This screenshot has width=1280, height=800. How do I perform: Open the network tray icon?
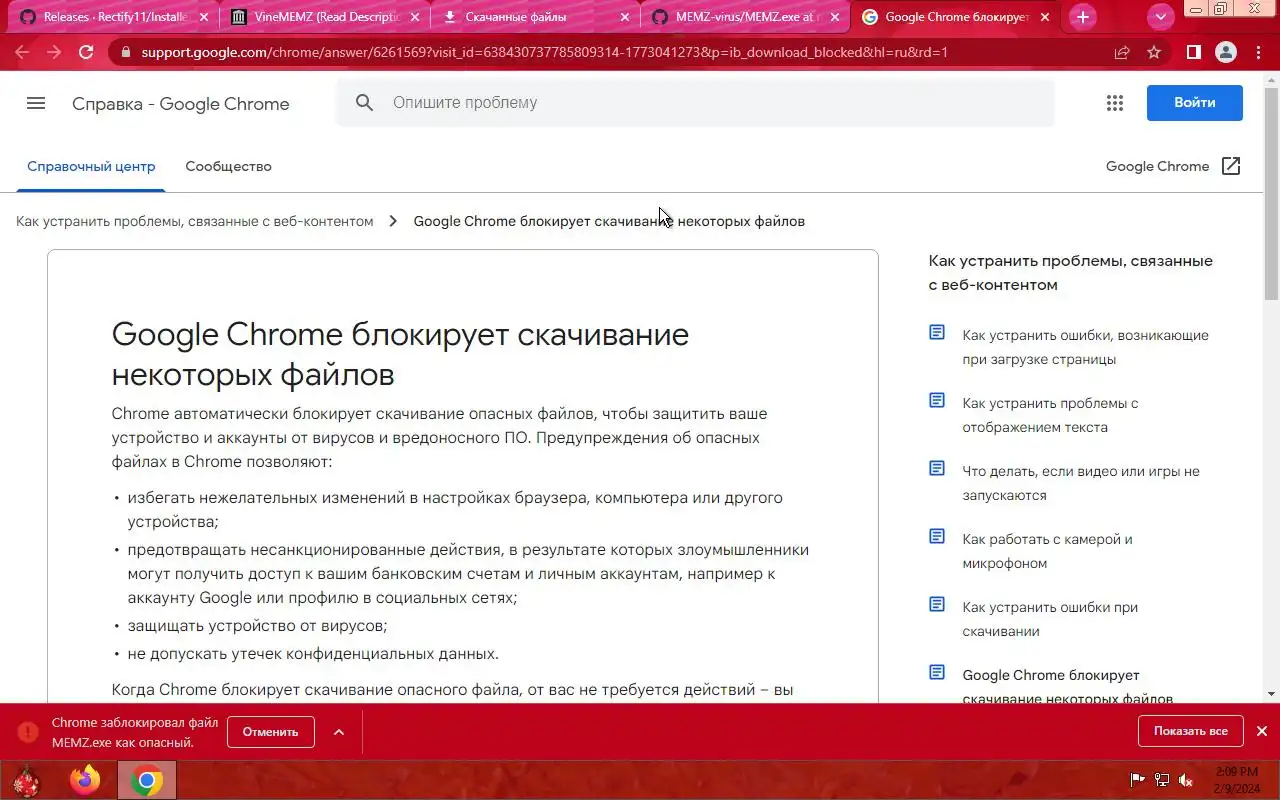click(1162, 780)
